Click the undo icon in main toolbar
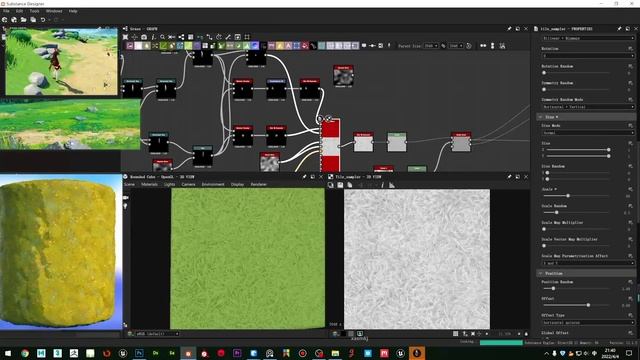This screenshot has width=640, height=360. click(43, 20)
